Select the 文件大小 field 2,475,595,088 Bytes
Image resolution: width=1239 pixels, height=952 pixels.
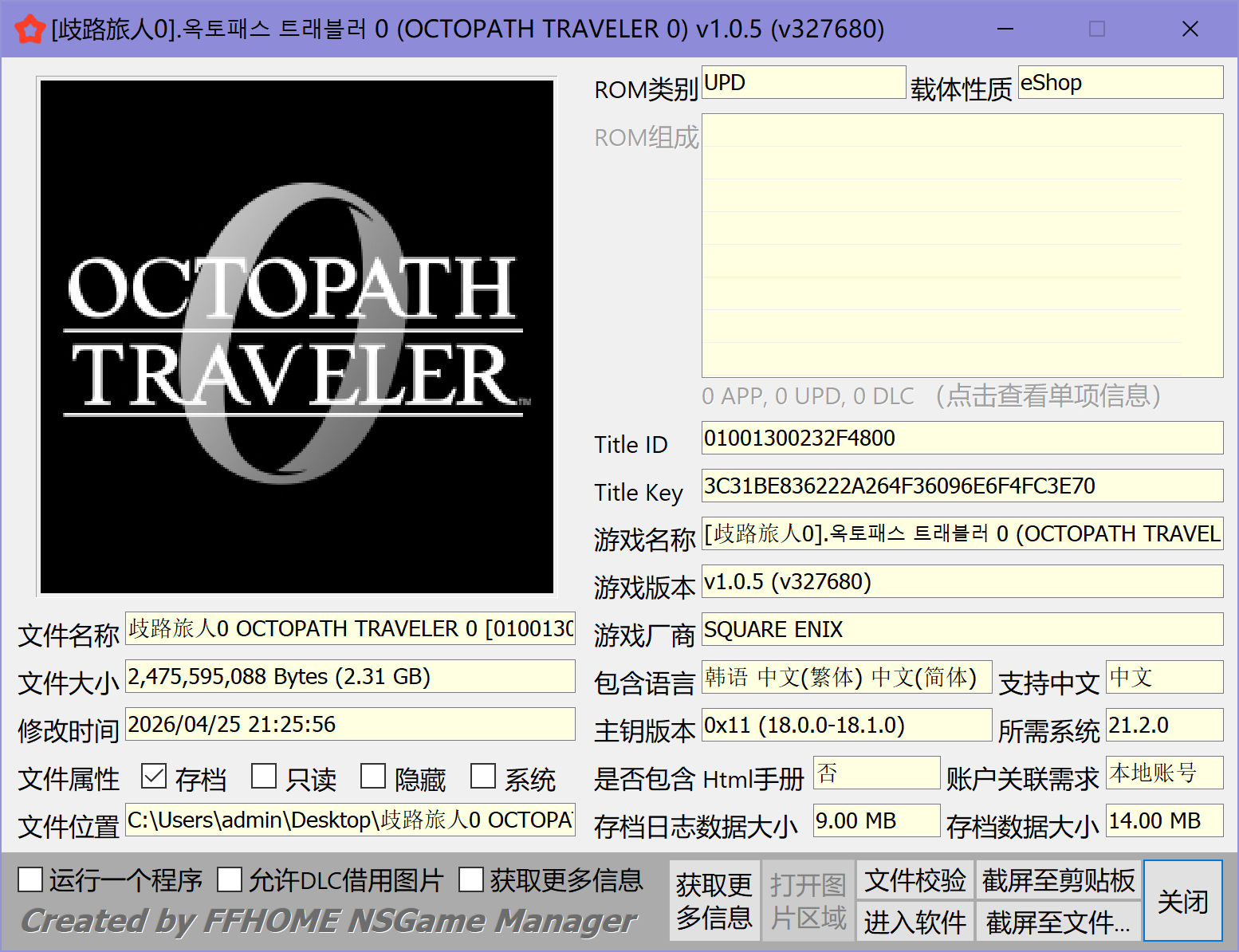[x=350, y=676]
